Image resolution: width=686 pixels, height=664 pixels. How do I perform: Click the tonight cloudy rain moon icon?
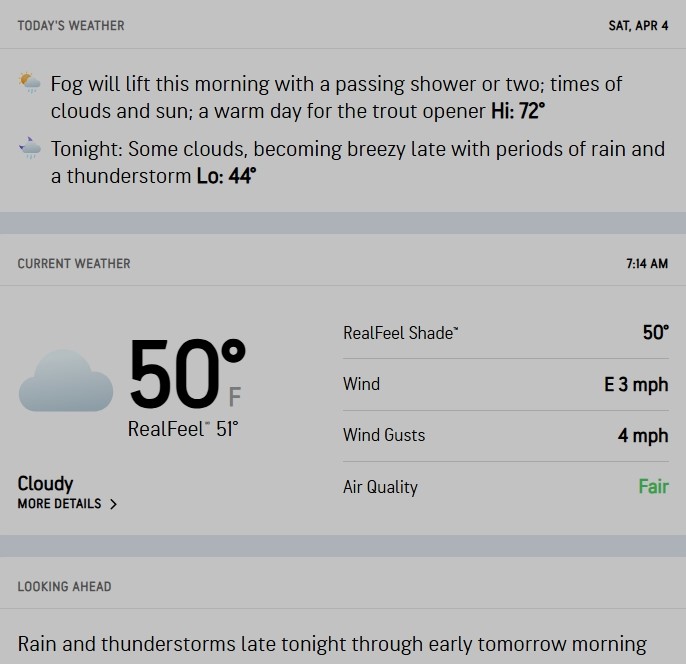click(x=30, y=149)
